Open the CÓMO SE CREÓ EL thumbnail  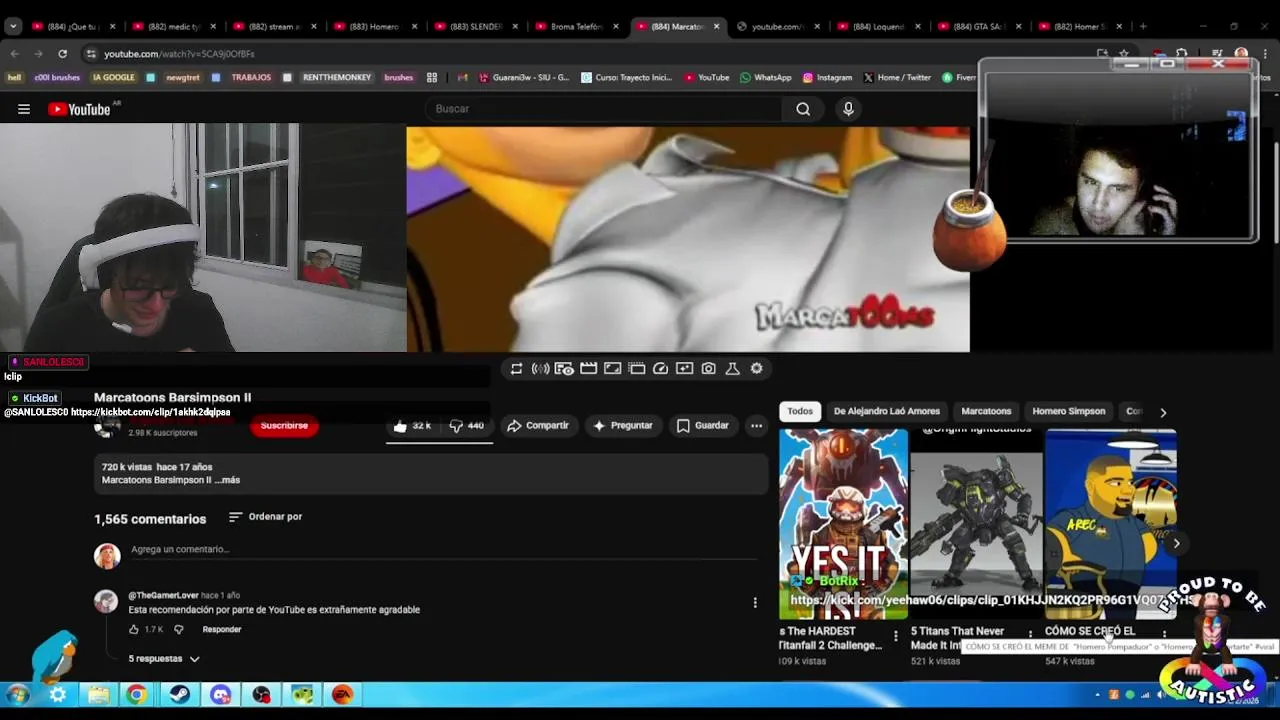pyautogui.click(x=1111, y=524)
